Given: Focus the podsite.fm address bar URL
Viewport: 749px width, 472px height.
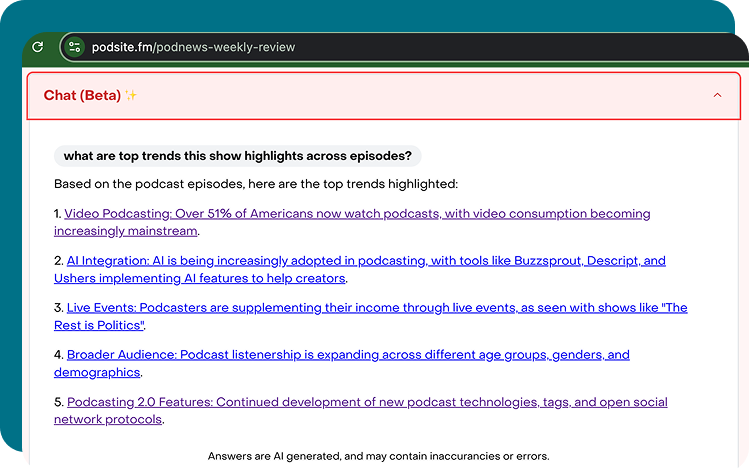Looking at the screenshot, I should click(193, 47).
